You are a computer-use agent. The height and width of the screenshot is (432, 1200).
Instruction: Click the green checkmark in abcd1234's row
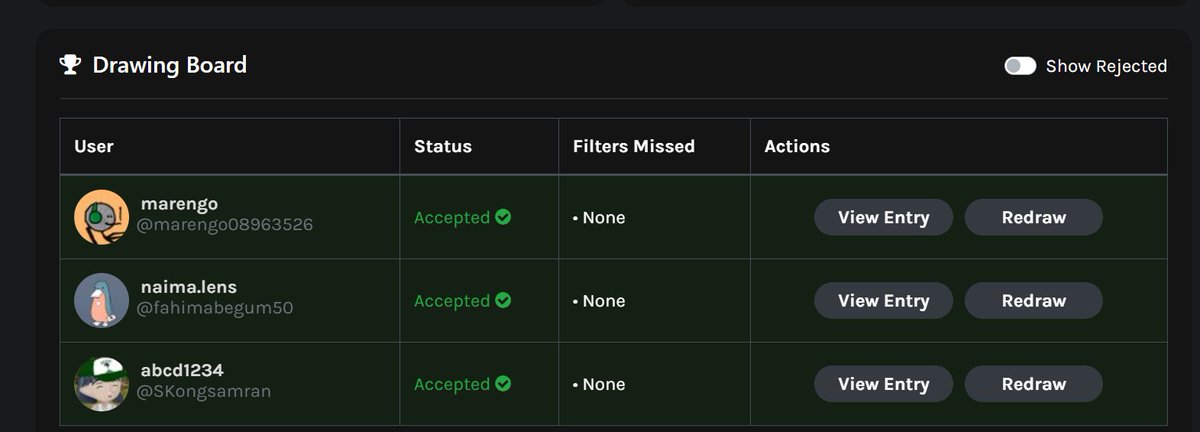tap(503, 383)
